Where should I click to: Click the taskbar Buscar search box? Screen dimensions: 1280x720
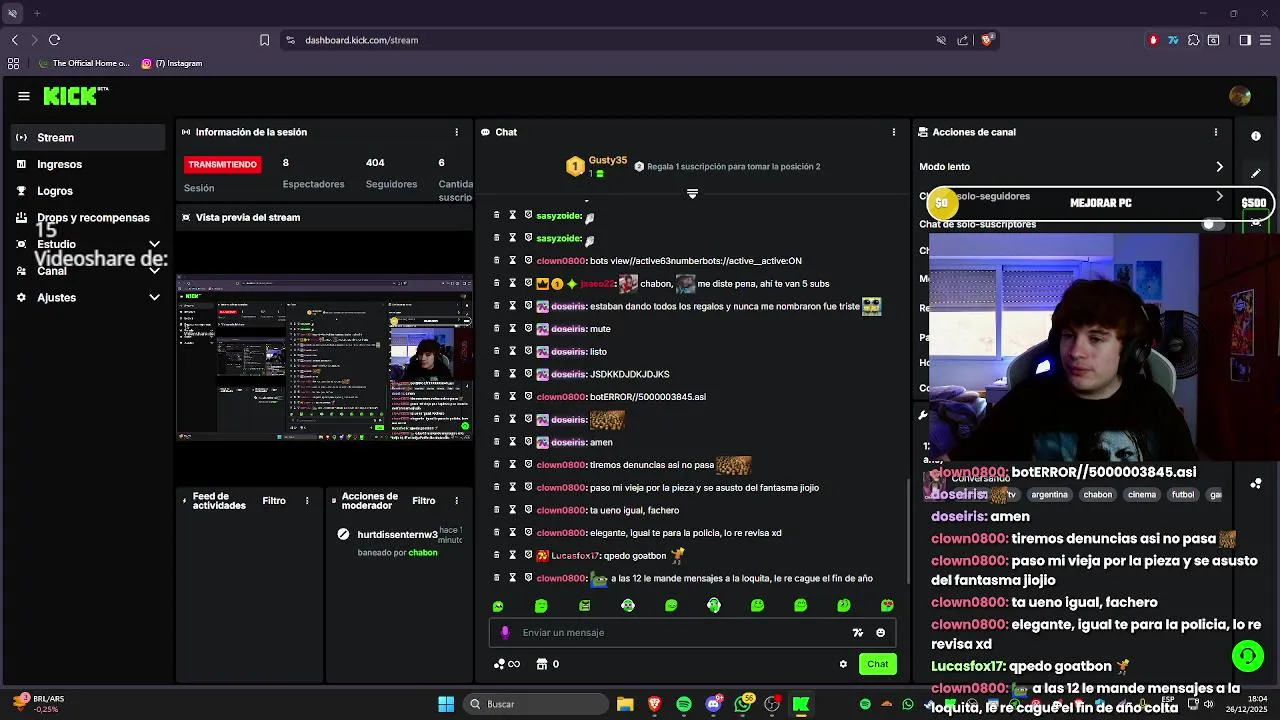(x=534, y=704)
